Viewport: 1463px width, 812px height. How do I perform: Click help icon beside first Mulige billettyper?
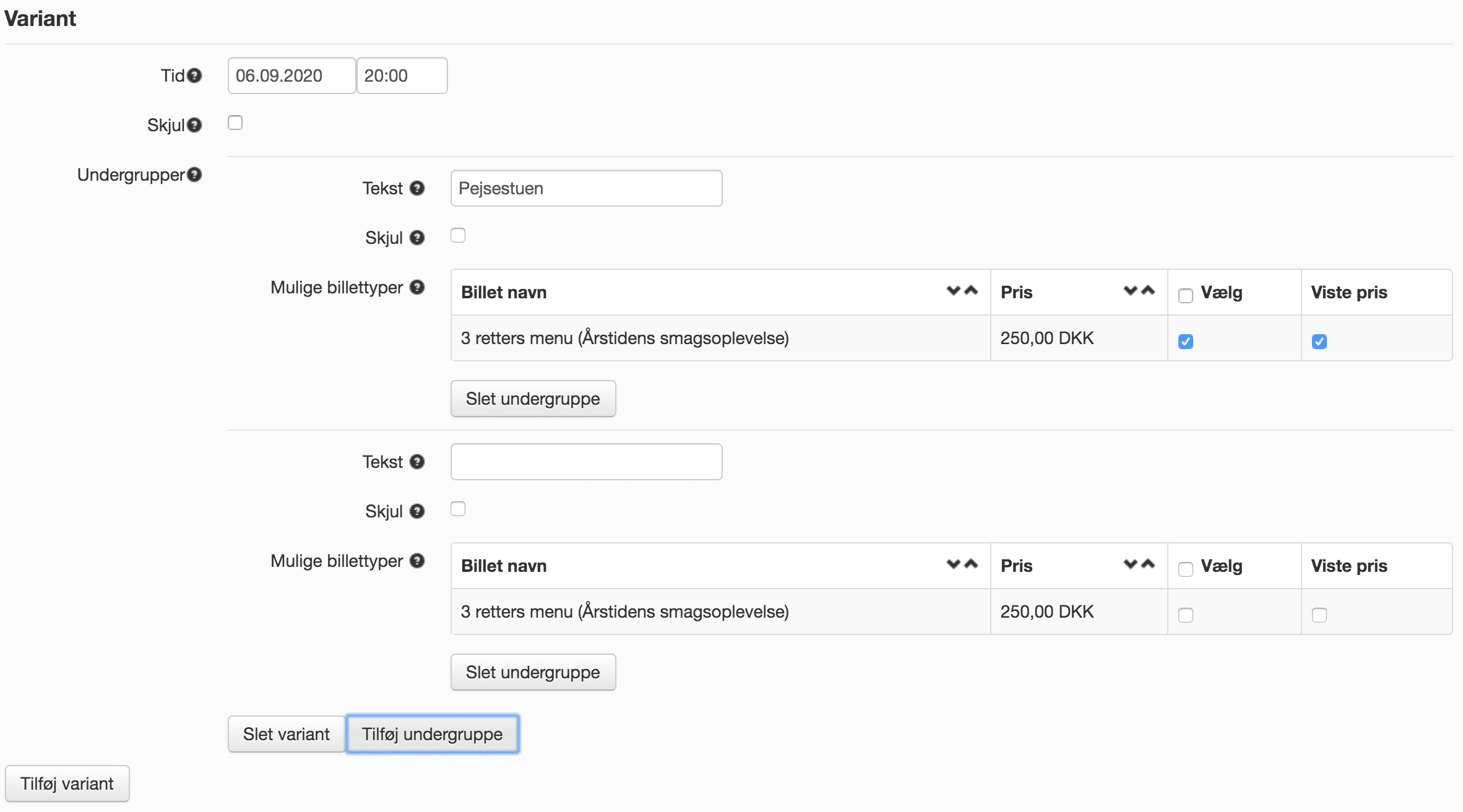pos(417,287)
